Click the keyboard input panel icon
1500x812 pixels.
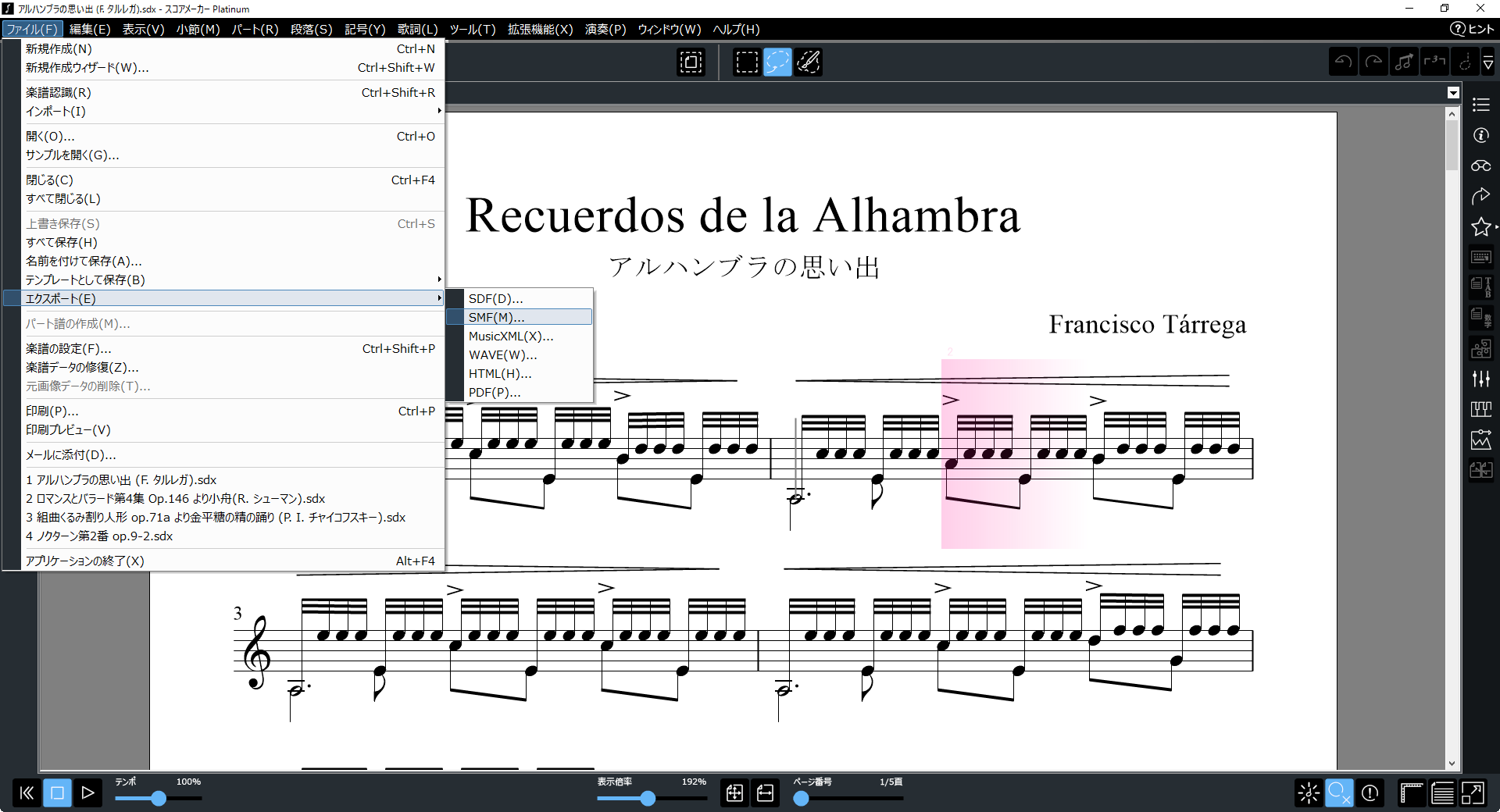coord(1480,257)
